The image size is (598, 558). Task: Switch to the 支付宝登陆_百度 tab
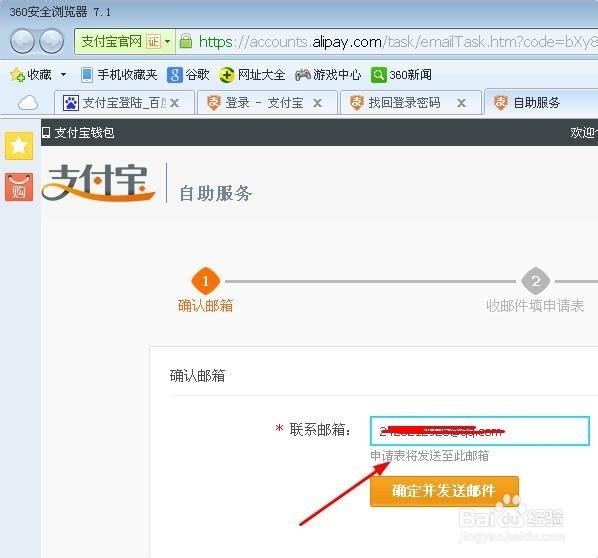124,103
